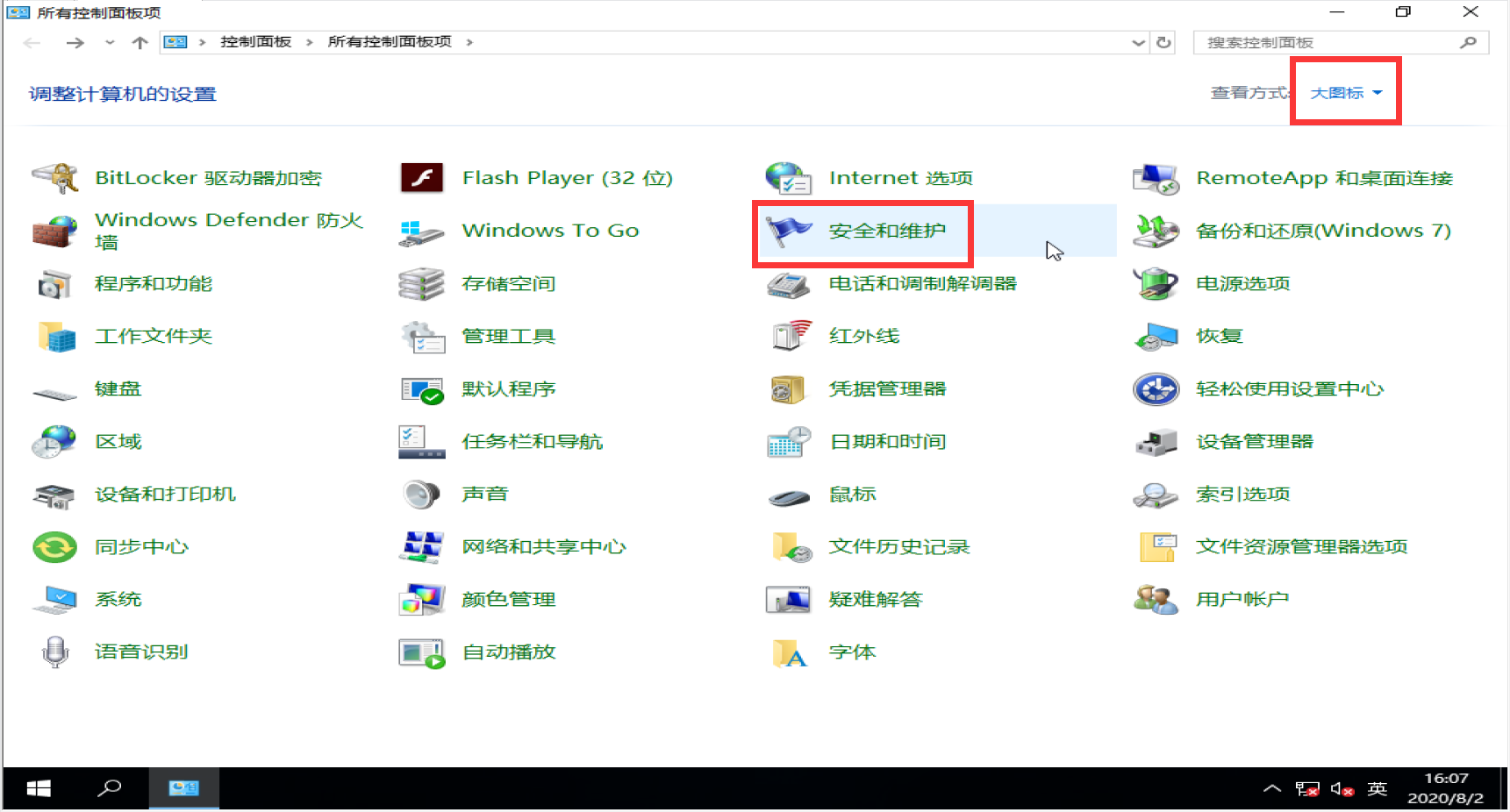Click the muted volume tray icon
The width and height of the screenshot is (1510, 812).
pos(1342,789)
